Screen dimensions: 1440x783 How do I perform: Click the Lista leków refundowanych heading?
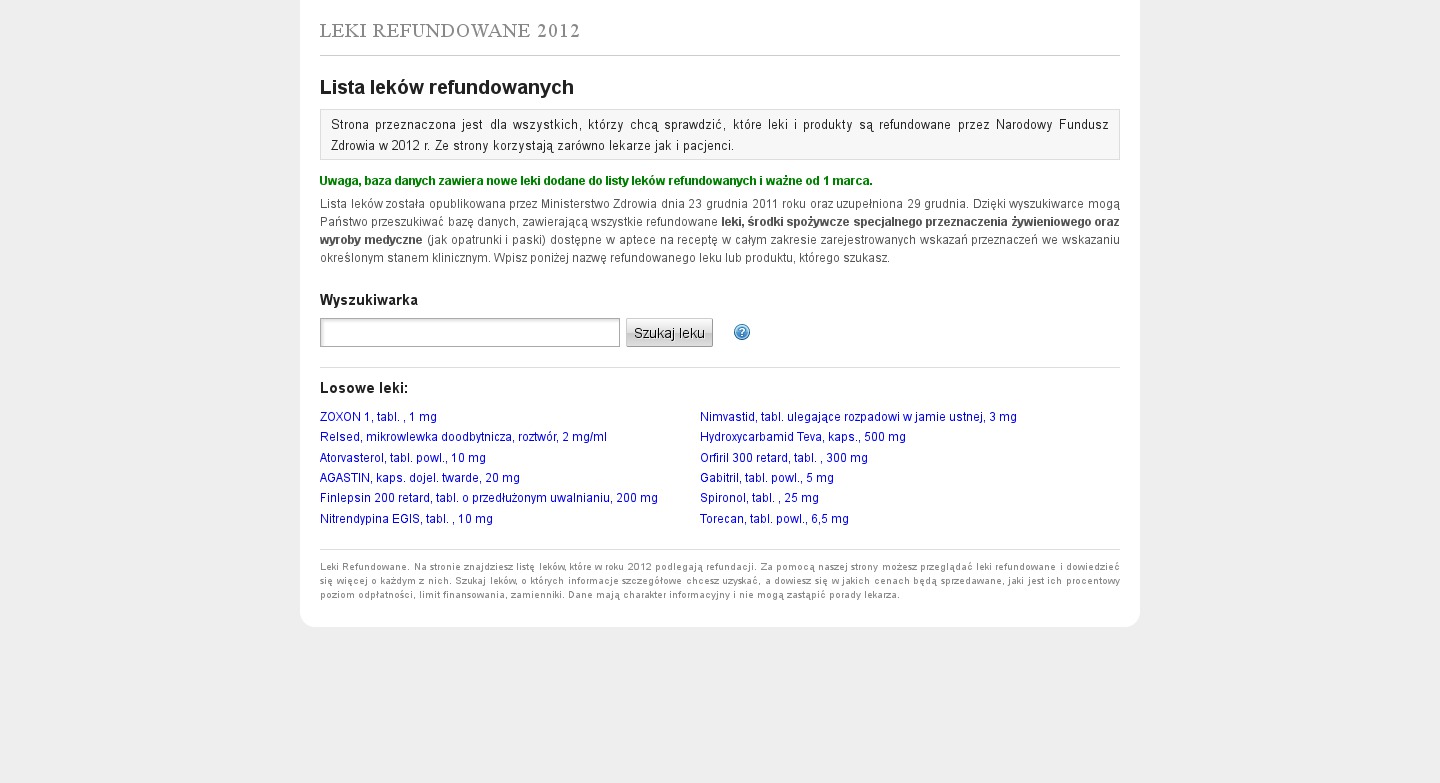[446, 87]
